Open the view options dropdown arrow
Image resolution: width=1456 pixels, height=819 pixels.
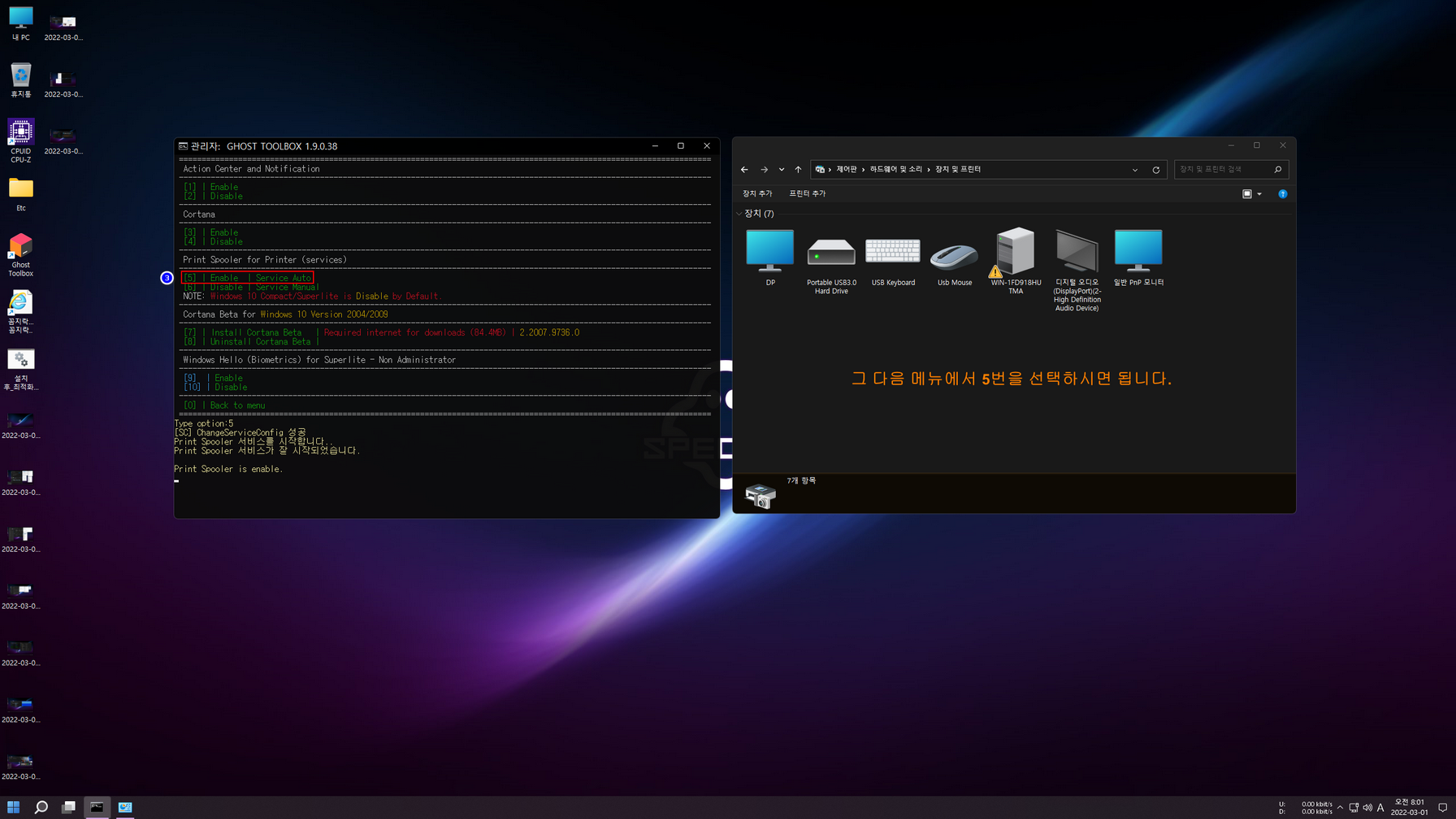pos(1259,194)
